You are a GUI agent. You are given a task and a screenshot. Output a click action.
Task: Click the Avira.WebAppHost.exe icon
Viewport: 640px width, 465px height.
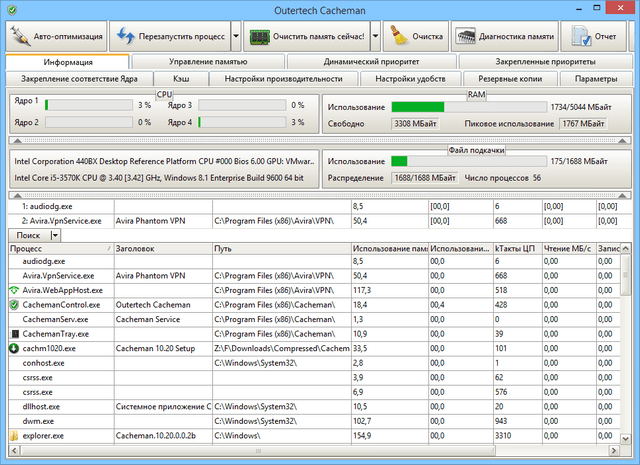point(14,290)
